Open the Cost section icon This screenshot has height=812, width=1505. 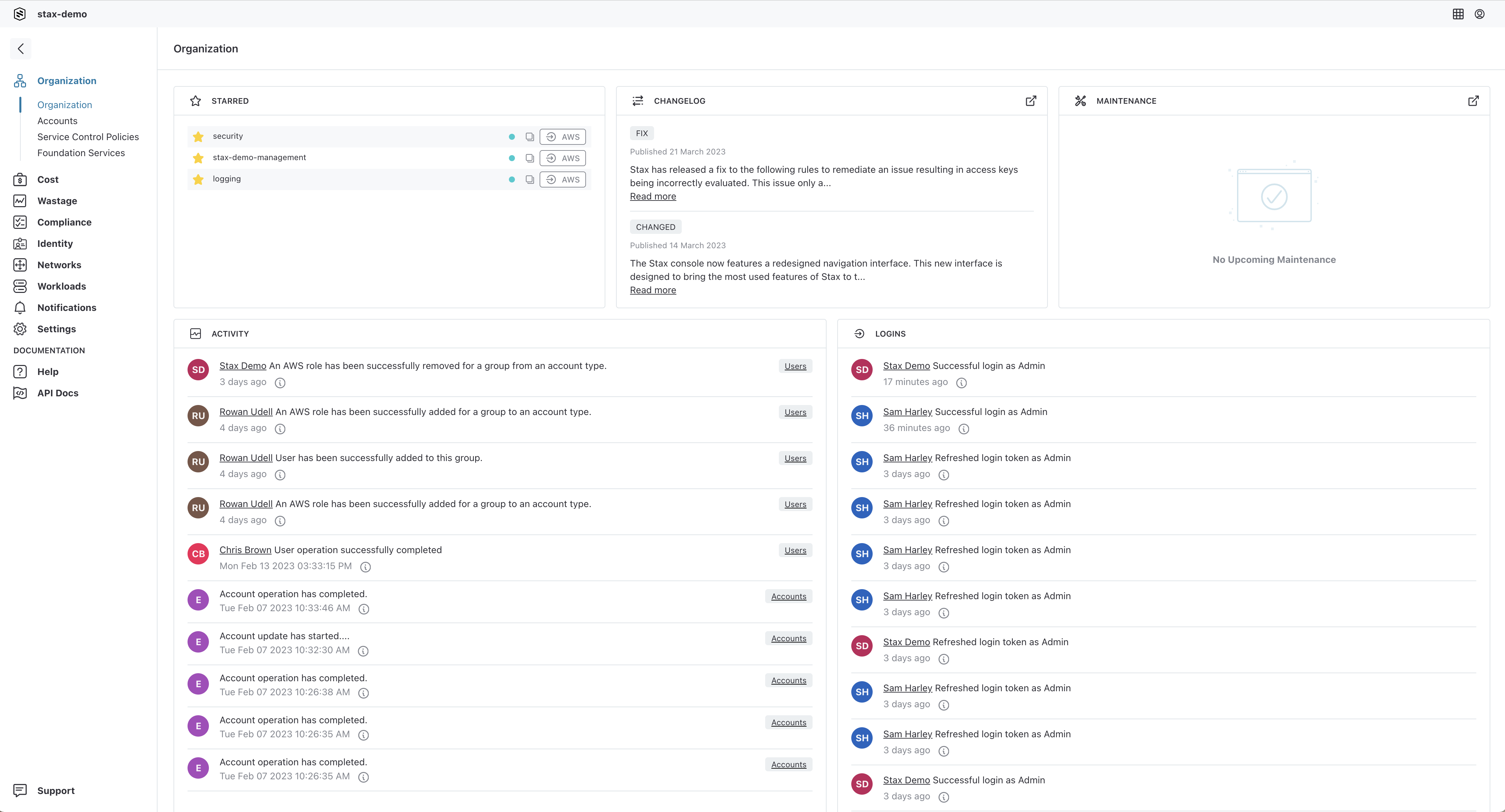(x=20, y=179)
